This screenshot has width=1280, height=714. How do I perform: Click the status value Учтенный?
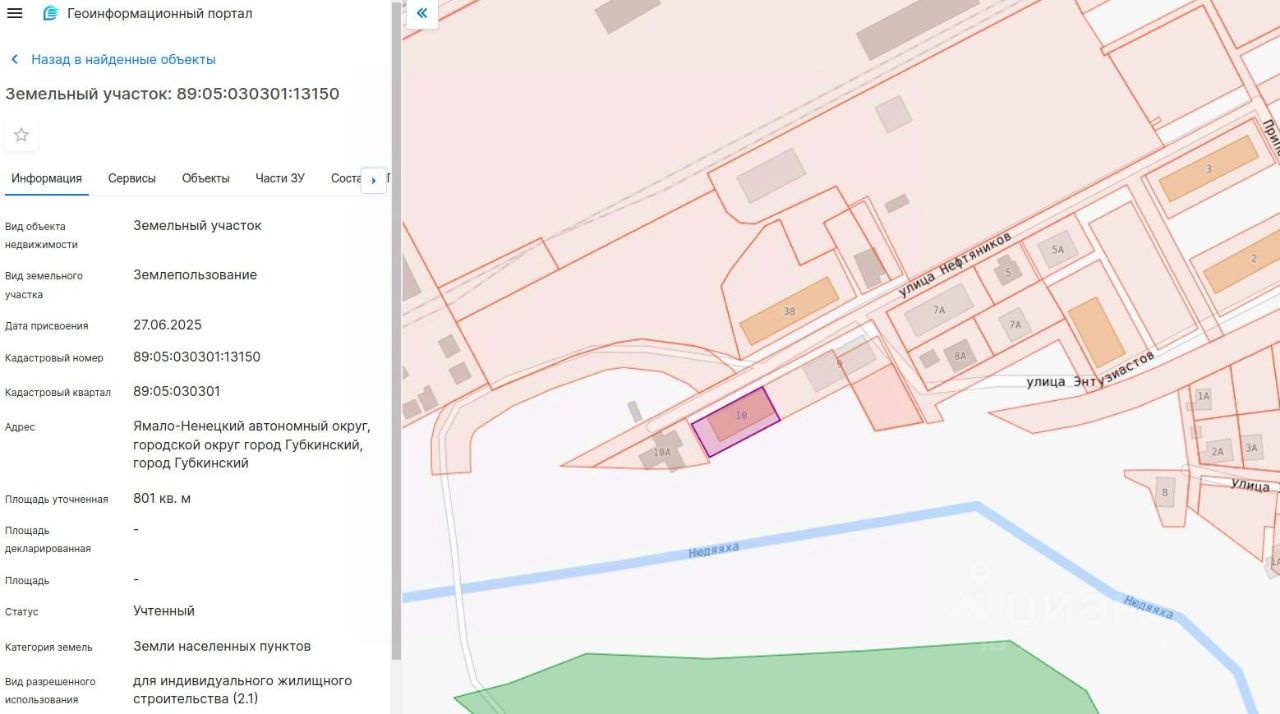pyautogui.click(x=164, y=611)
